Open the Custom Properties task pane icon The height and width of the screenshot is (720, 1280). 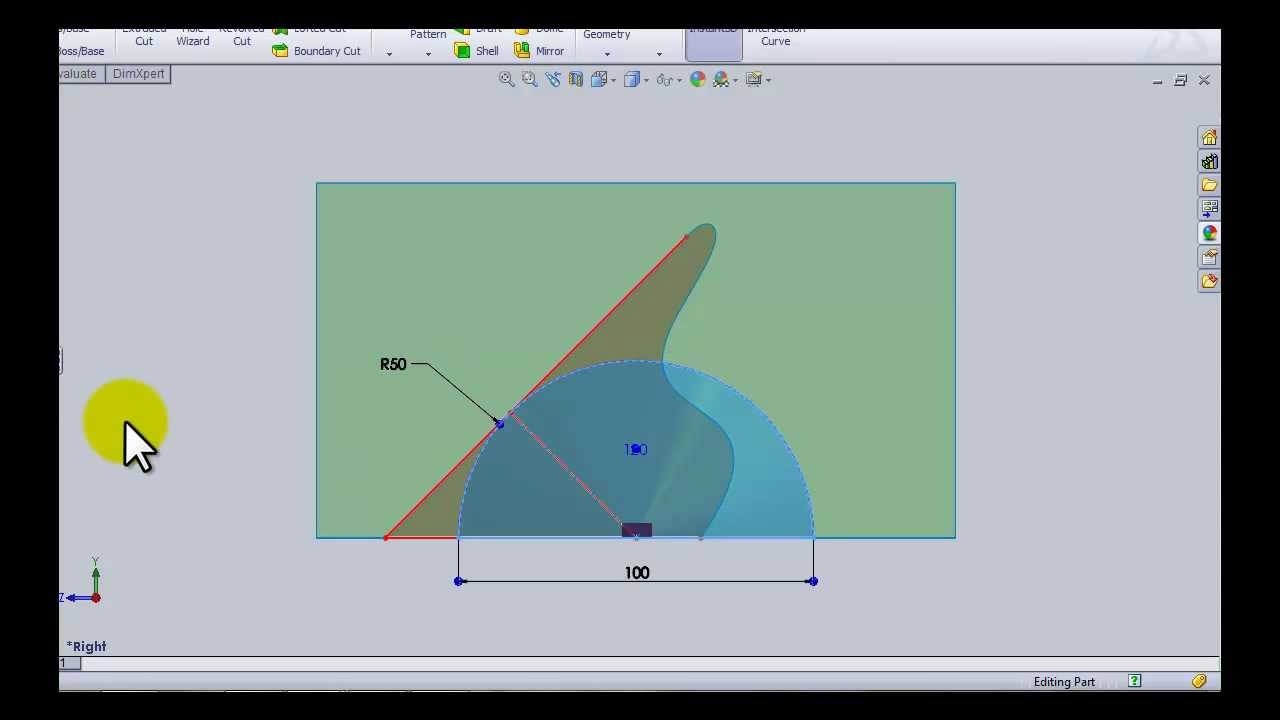coord(1209,257)
